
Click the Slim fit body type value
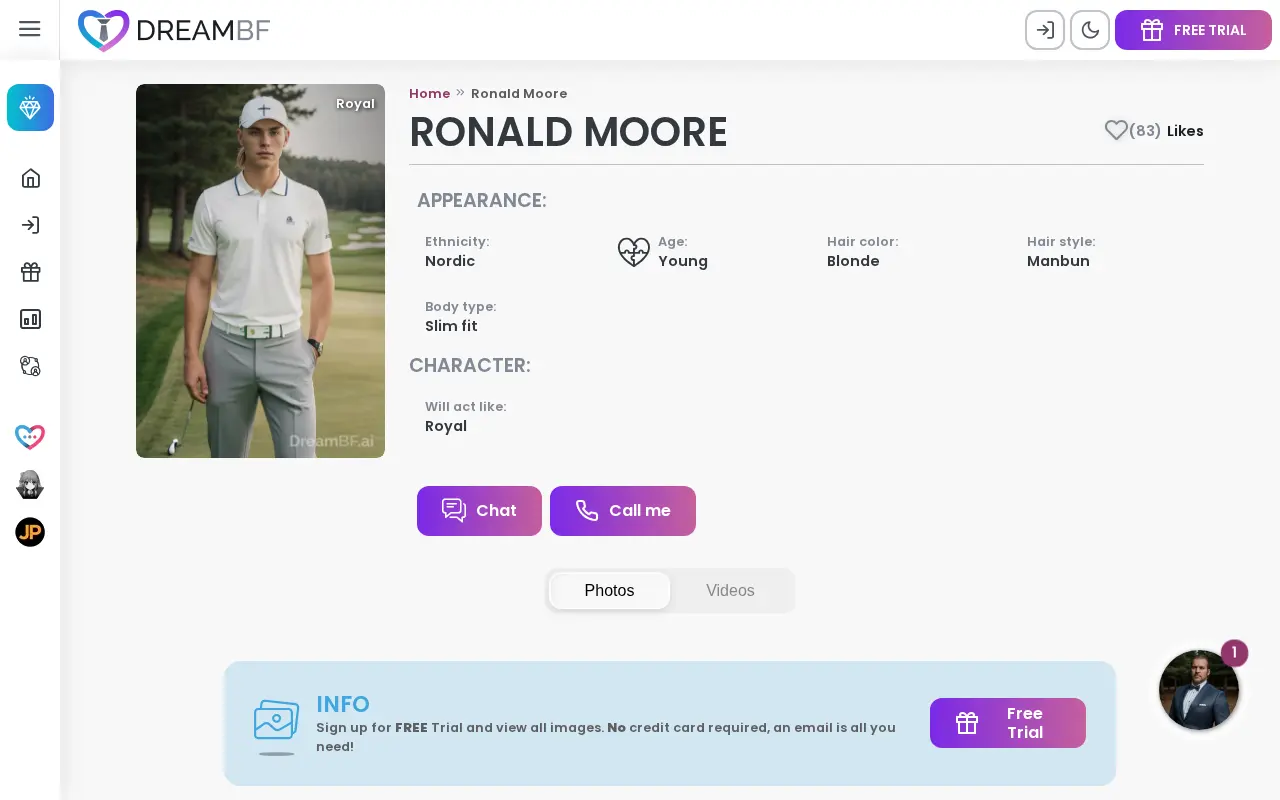(x=451, y=326)
